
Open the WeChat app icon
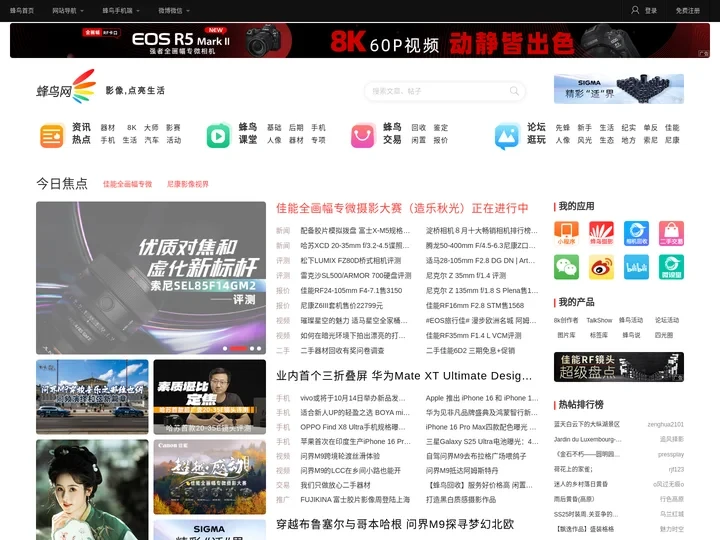pos(566,267)
